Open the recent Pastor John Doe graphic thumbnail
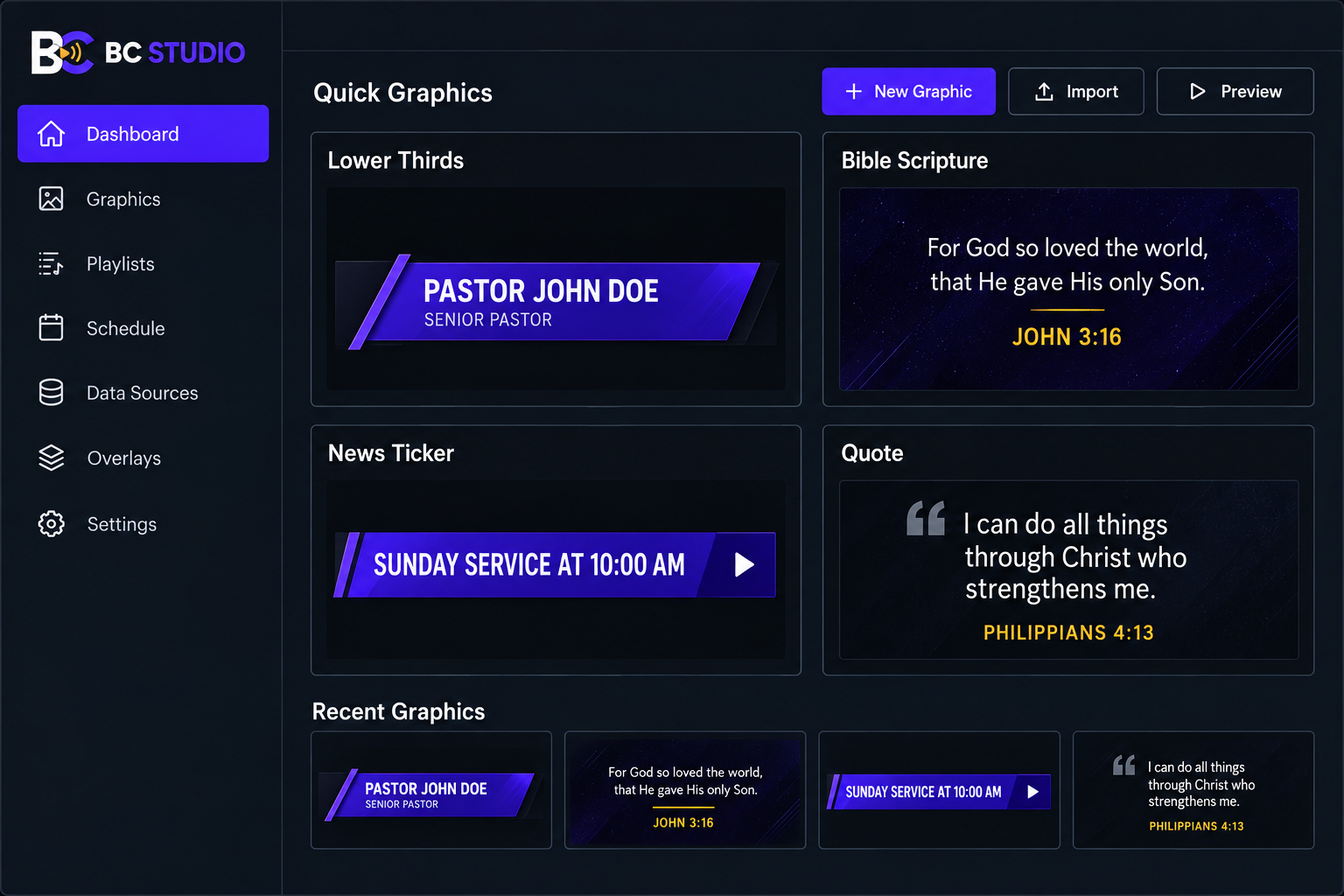 [431, 790]
